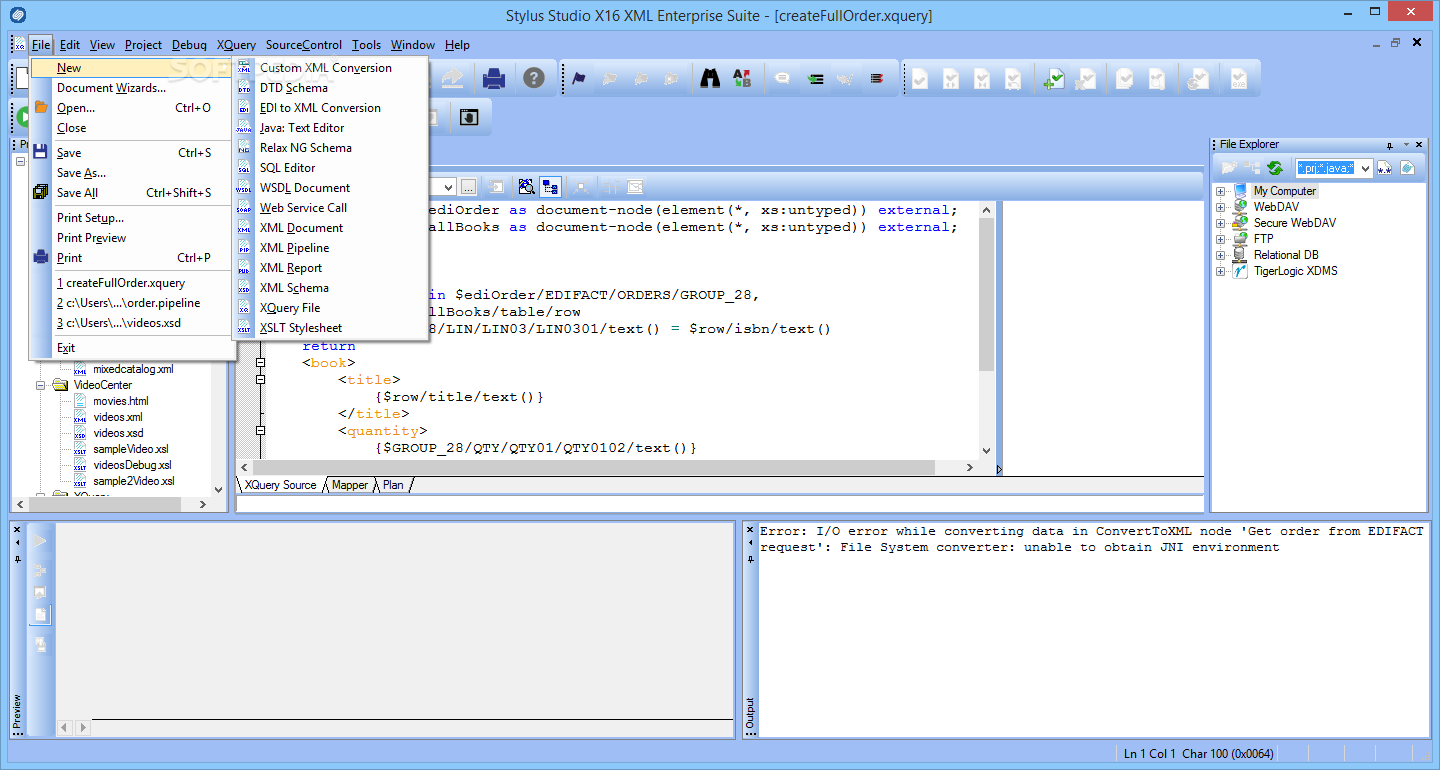Image resolution: width=1440 pixels, height=770 pixels.
Task: Choose Save As... from File menu
Action: [81, 173]
